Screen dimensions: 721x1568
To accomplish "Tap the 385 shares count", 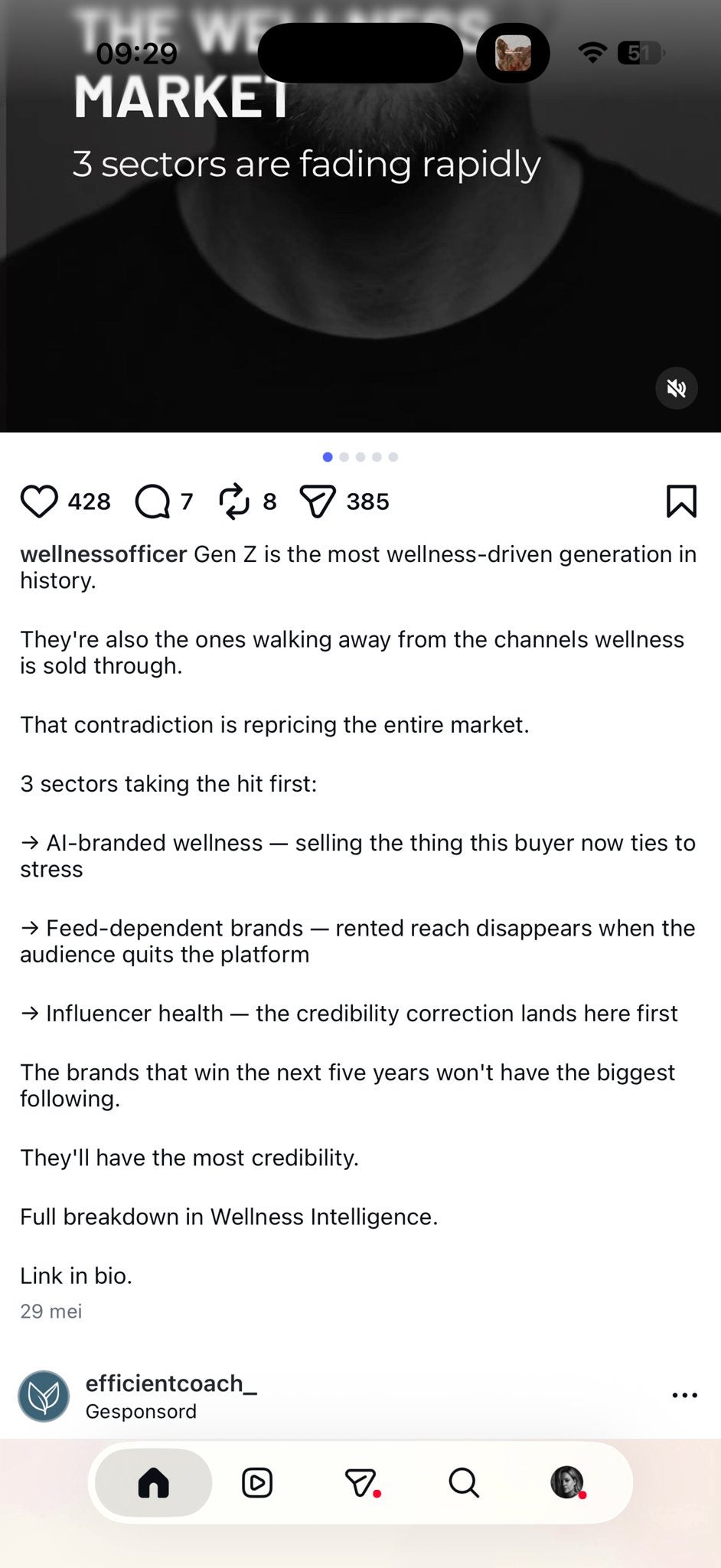I will coord(368,501).
